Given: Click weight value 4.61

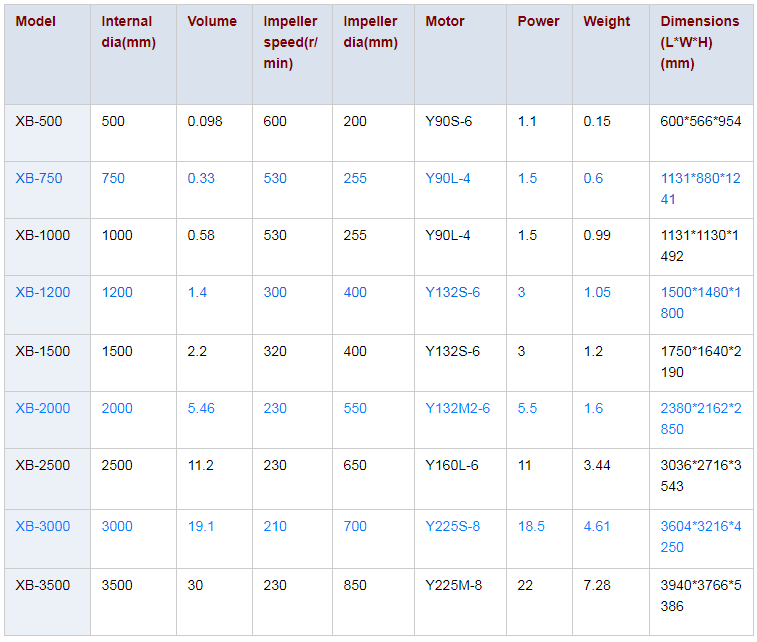Looking at the screenshot, I should tap(597, 526).
